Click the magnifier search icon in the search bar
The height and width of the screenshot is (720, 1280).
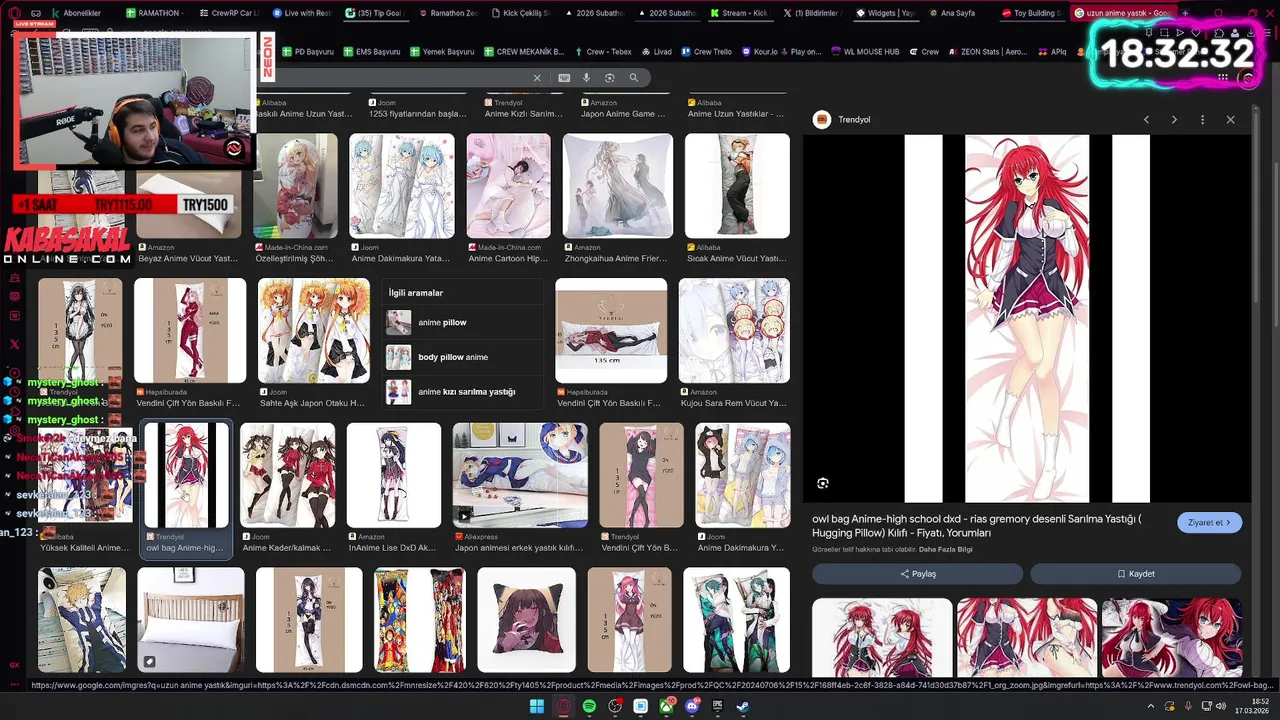click(x=634, y=78)
